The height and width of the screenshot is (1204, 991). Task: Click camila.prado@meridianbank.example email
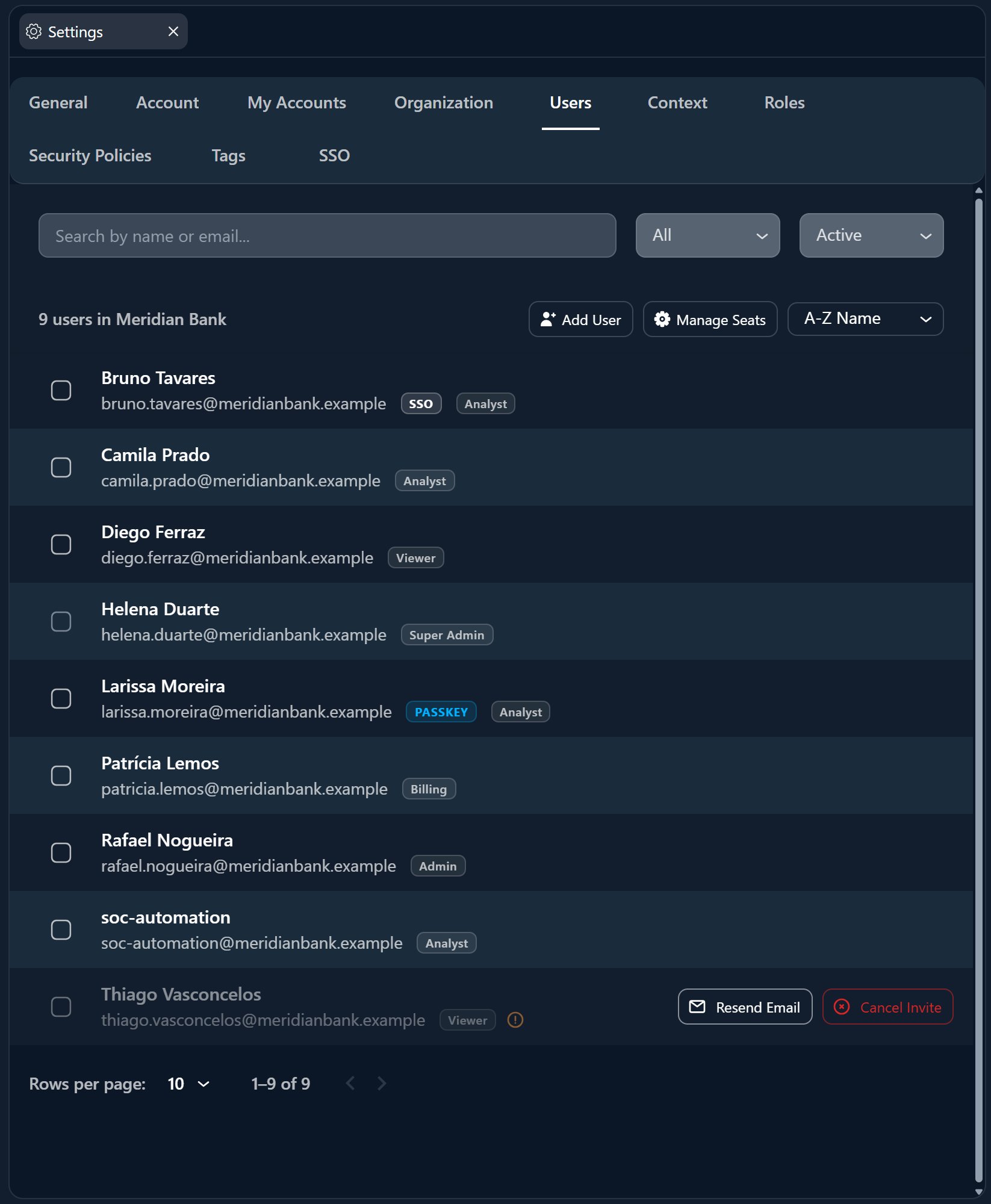tap(241, 481)
